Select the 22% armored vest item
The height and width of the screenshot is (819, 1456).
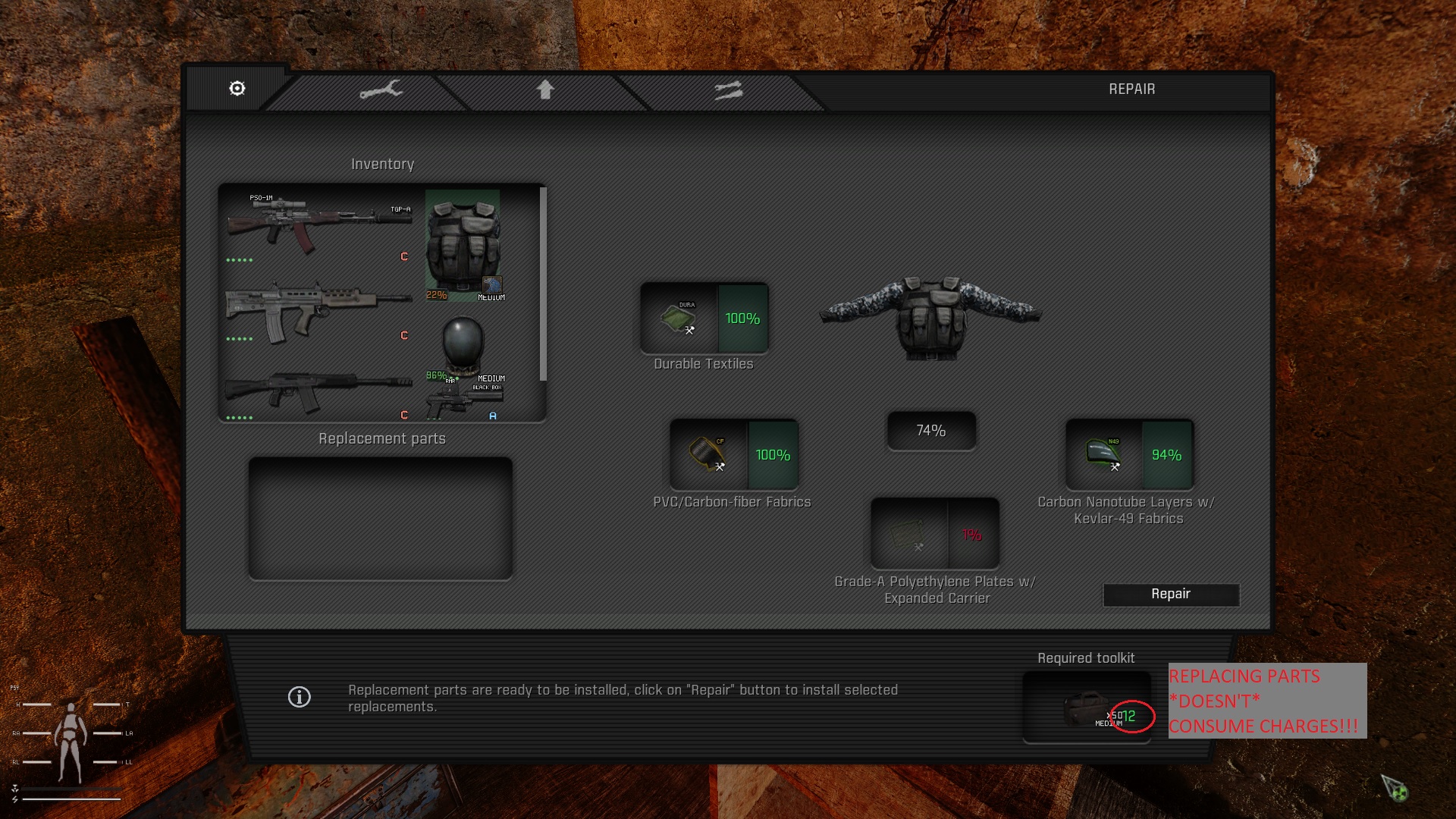pos(463,245)
